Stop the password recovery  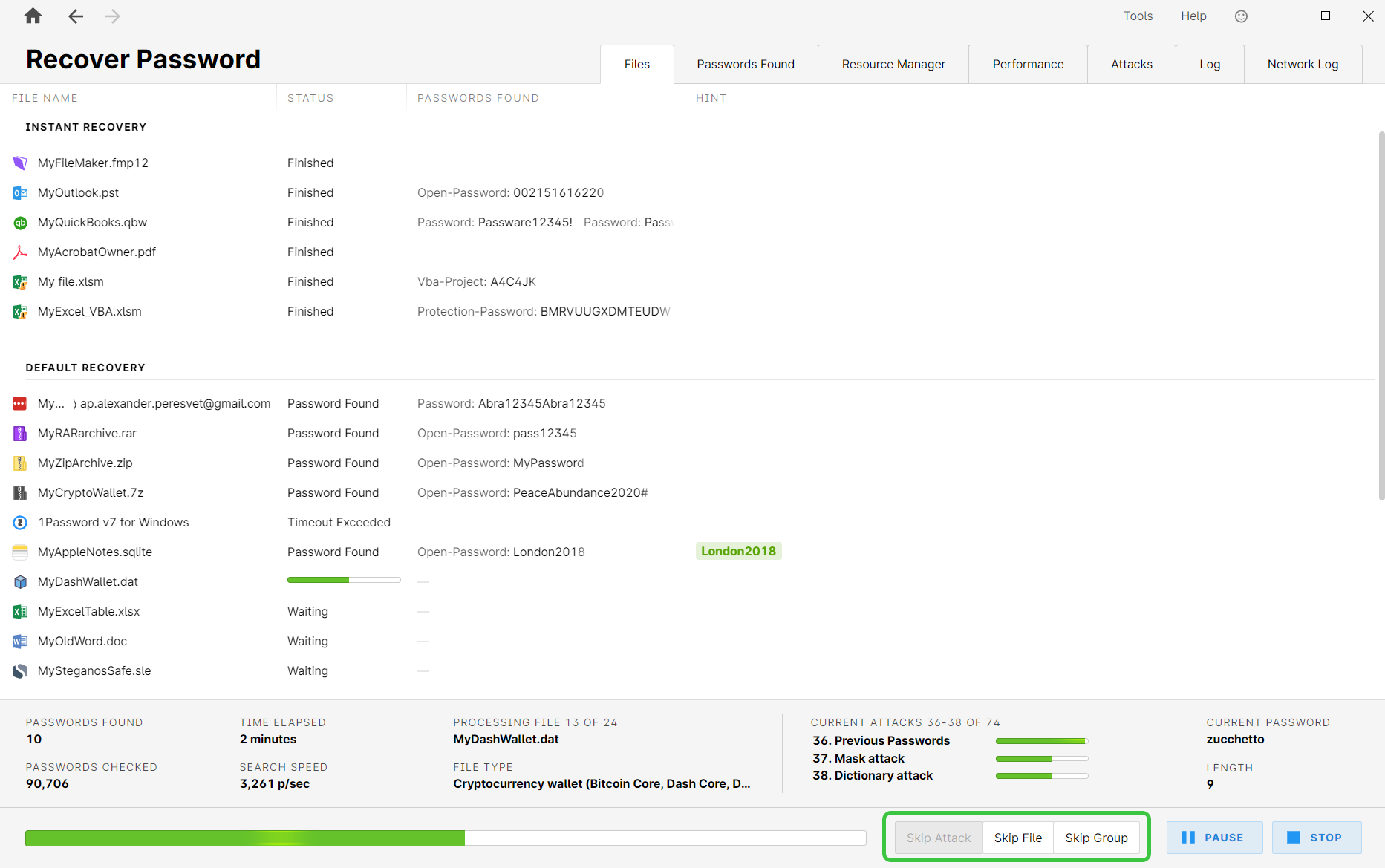coord(1317,838)
